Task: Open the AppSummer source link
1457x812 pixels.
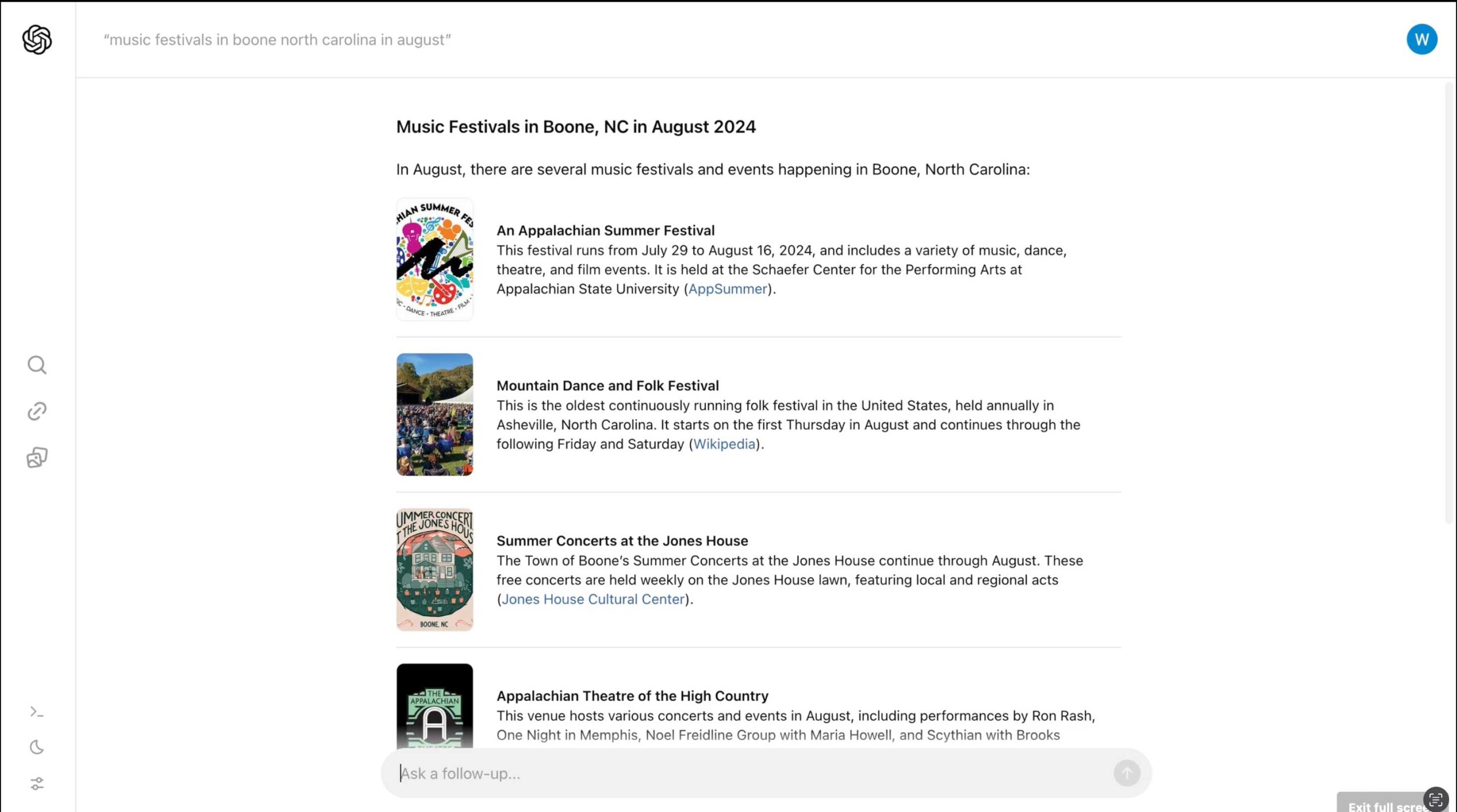Action: coord(727,289)
